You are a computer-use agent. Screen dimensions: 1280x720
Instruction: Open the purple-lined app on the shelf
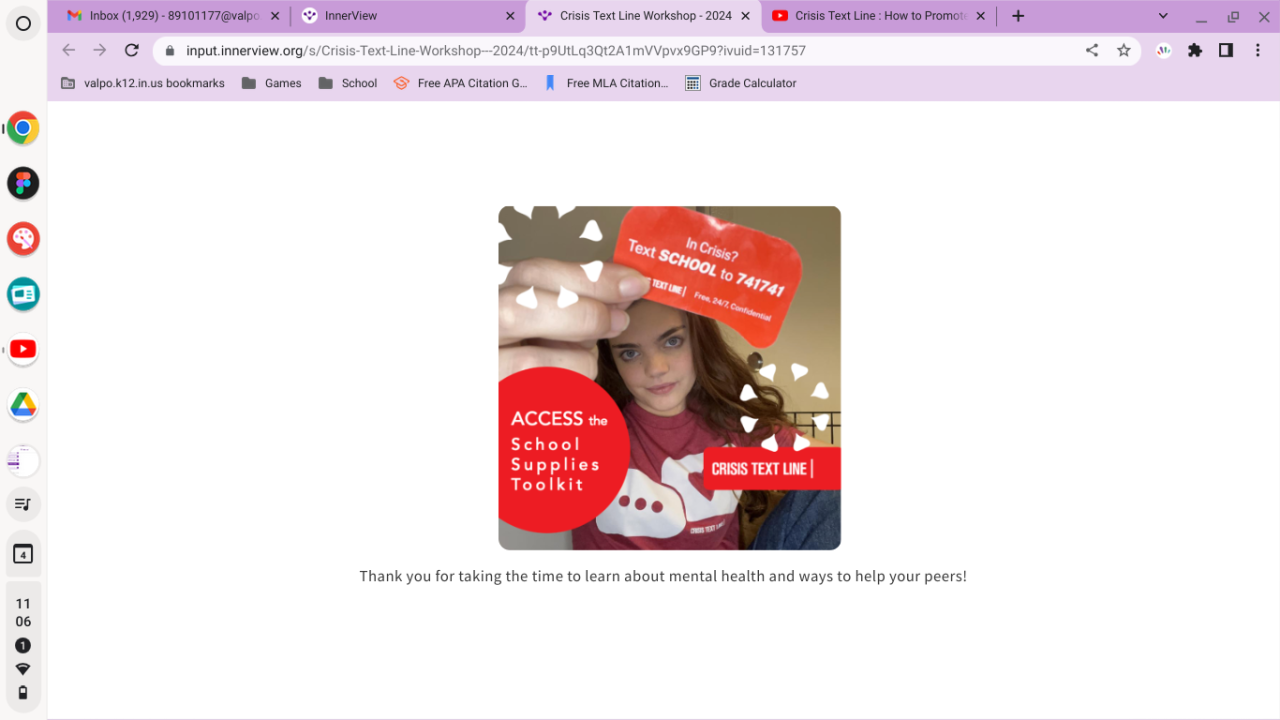23,461
